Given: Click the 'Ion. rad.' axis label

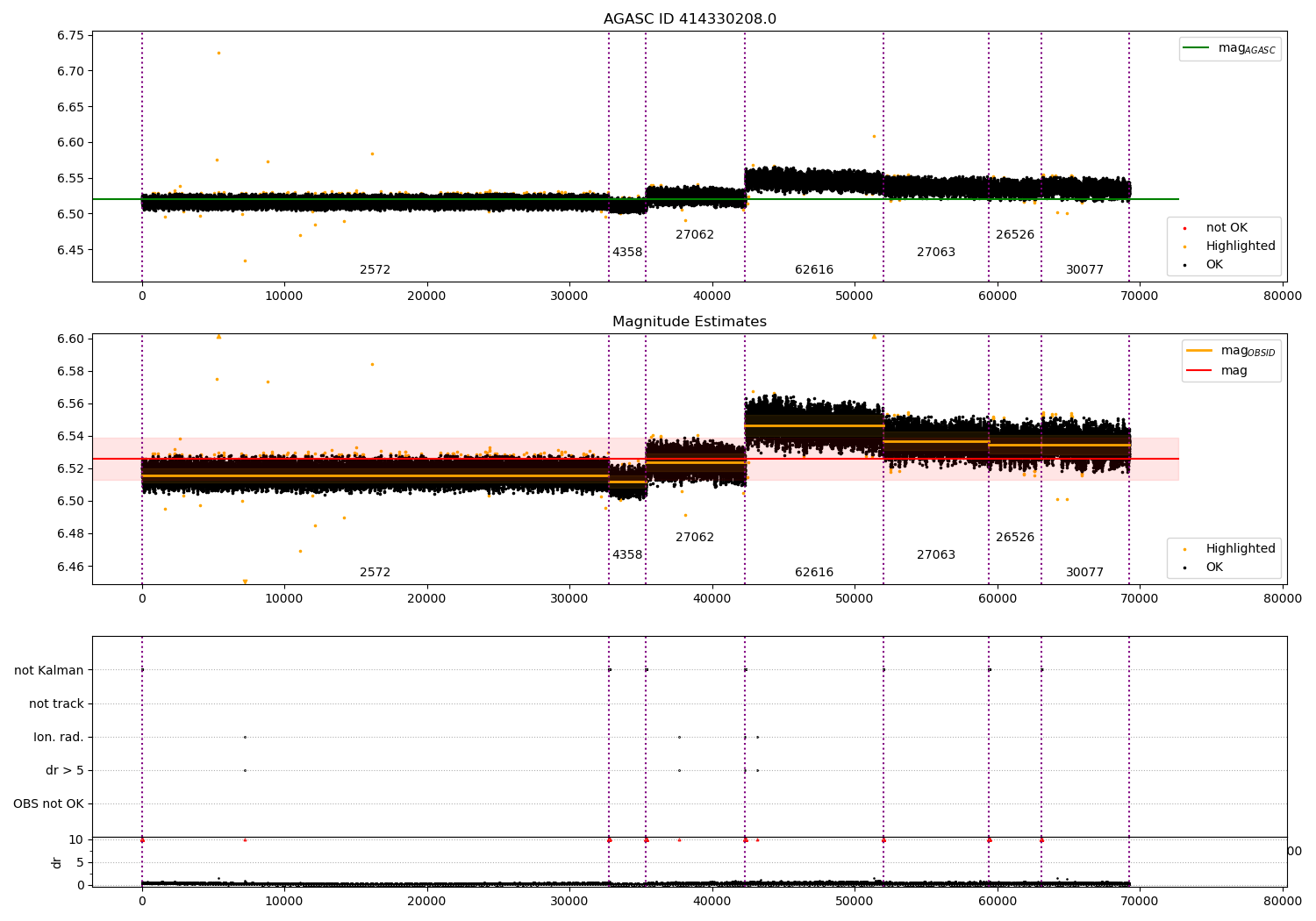Looking at the screenshot, I should point(59,737).
